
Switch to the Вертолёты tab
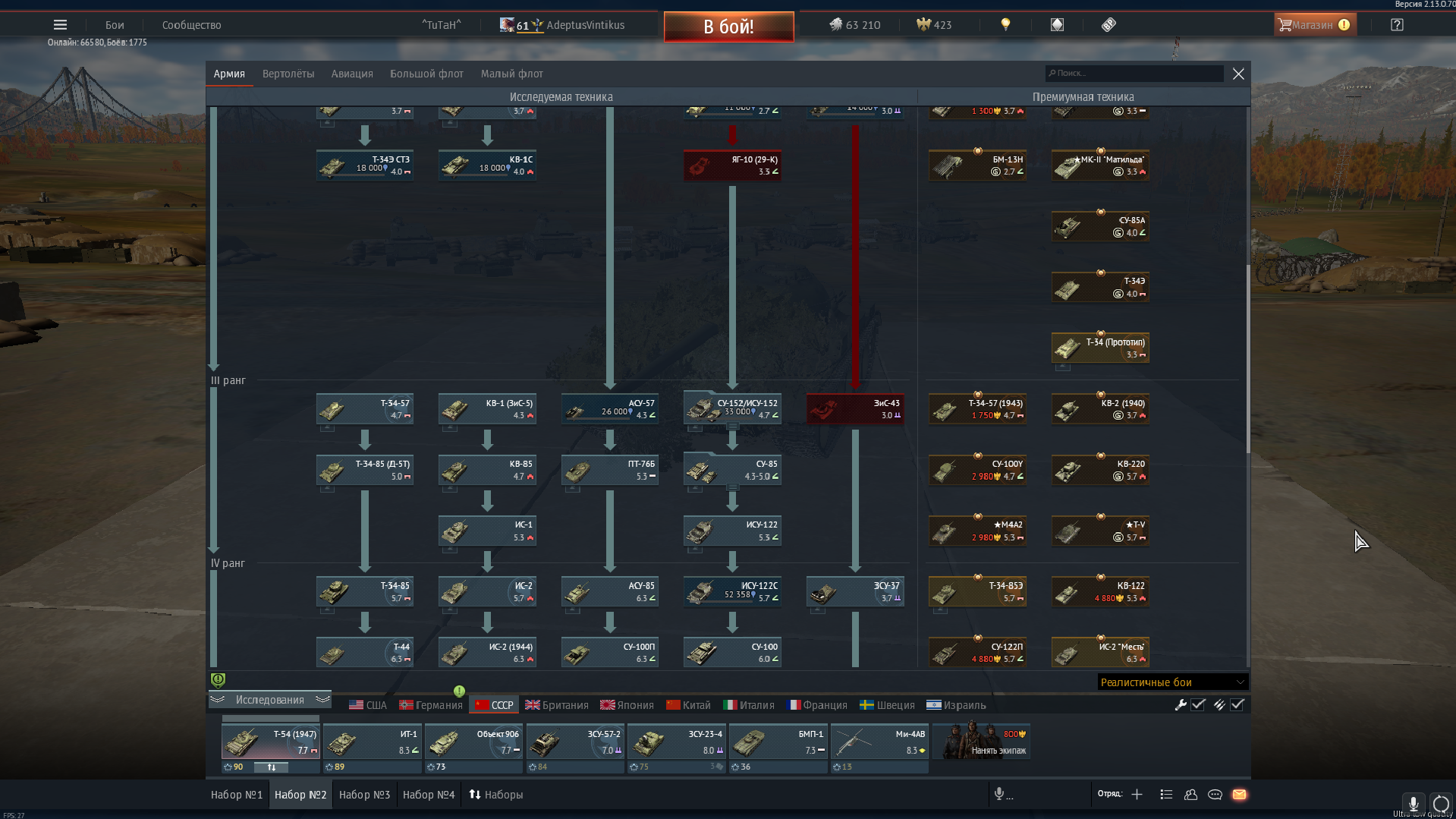288,74
